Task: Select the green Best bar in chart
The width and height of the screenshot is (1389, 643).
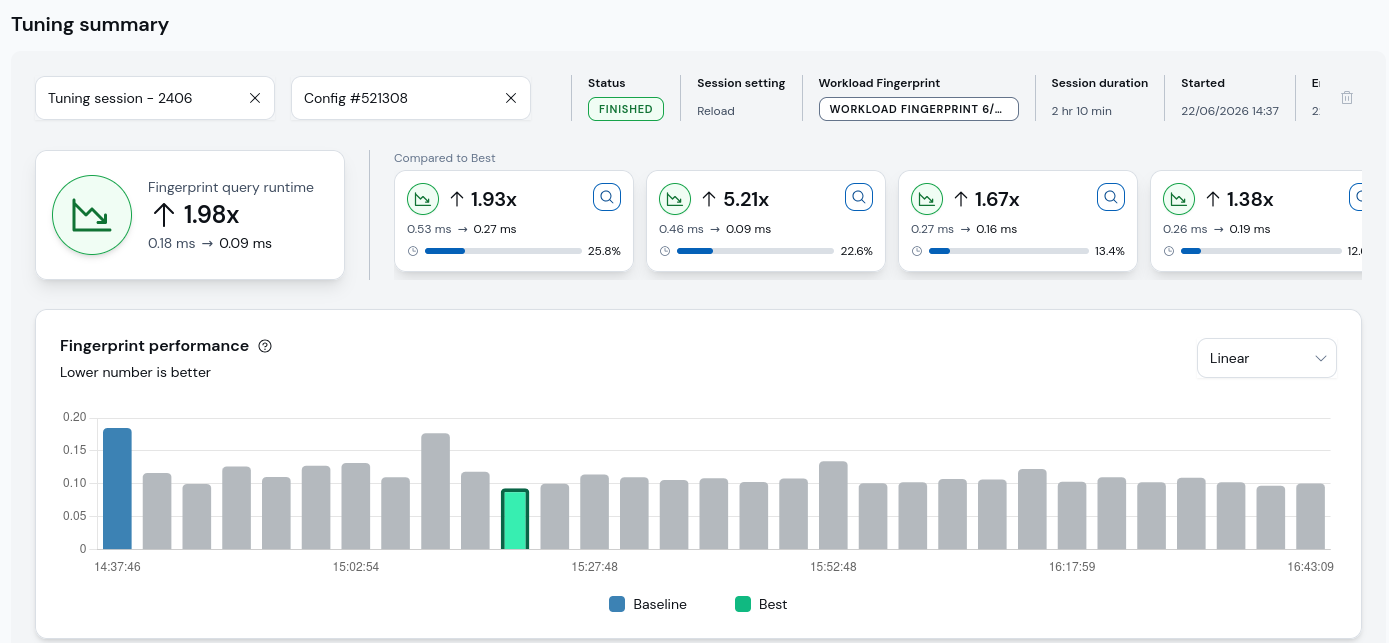Action: (x=515, y=519)
